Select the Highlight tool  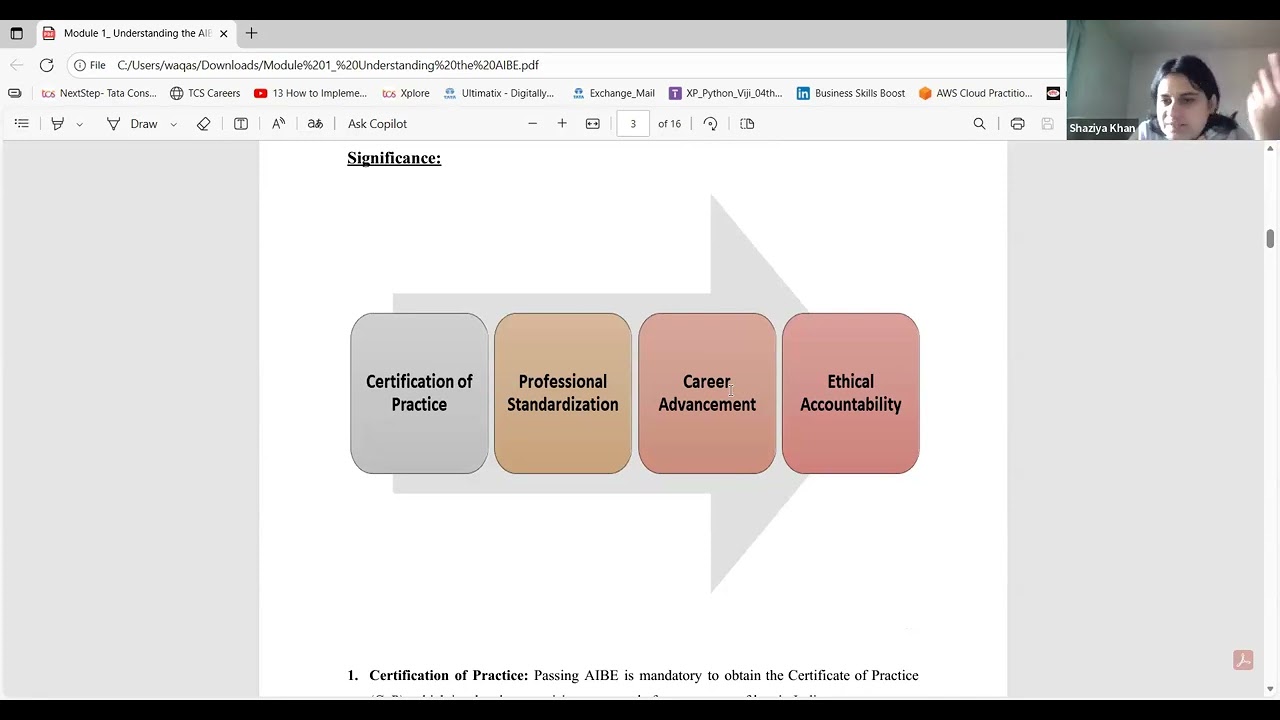coord(57,124)
